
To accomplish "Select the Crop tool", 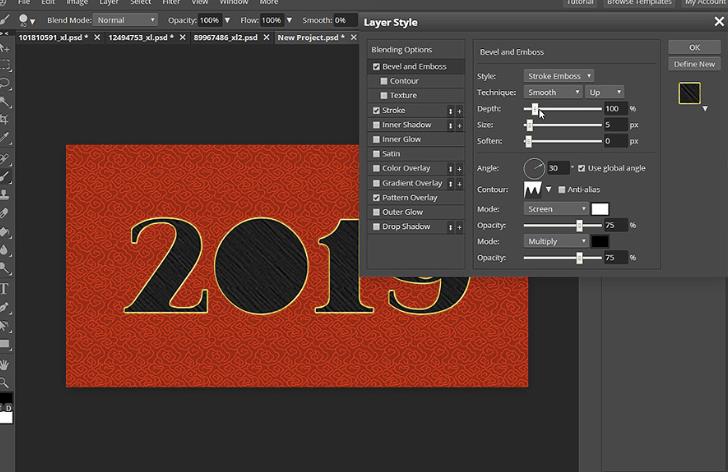I will (5, 119).
